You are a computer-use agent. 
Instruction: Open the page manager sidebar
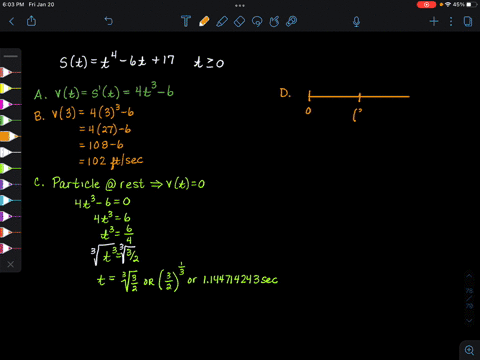[x=468, y=22]
